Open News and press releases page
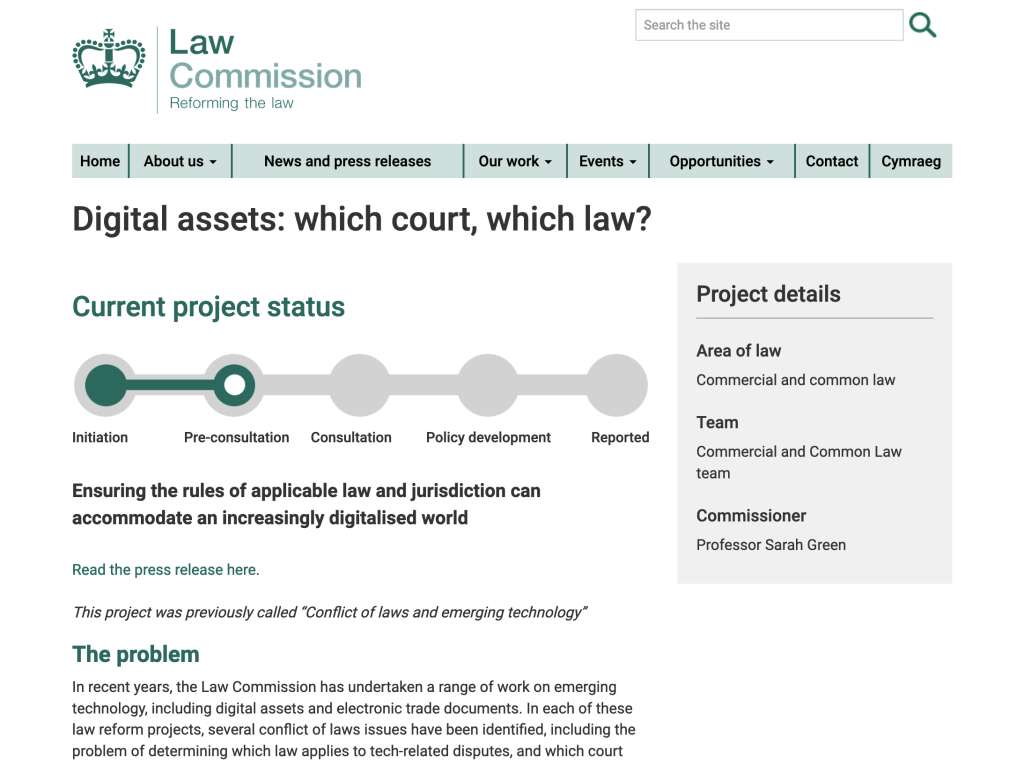Image resolution: width=1024 pixels, height=766 pixels. [x=347, y=161]
